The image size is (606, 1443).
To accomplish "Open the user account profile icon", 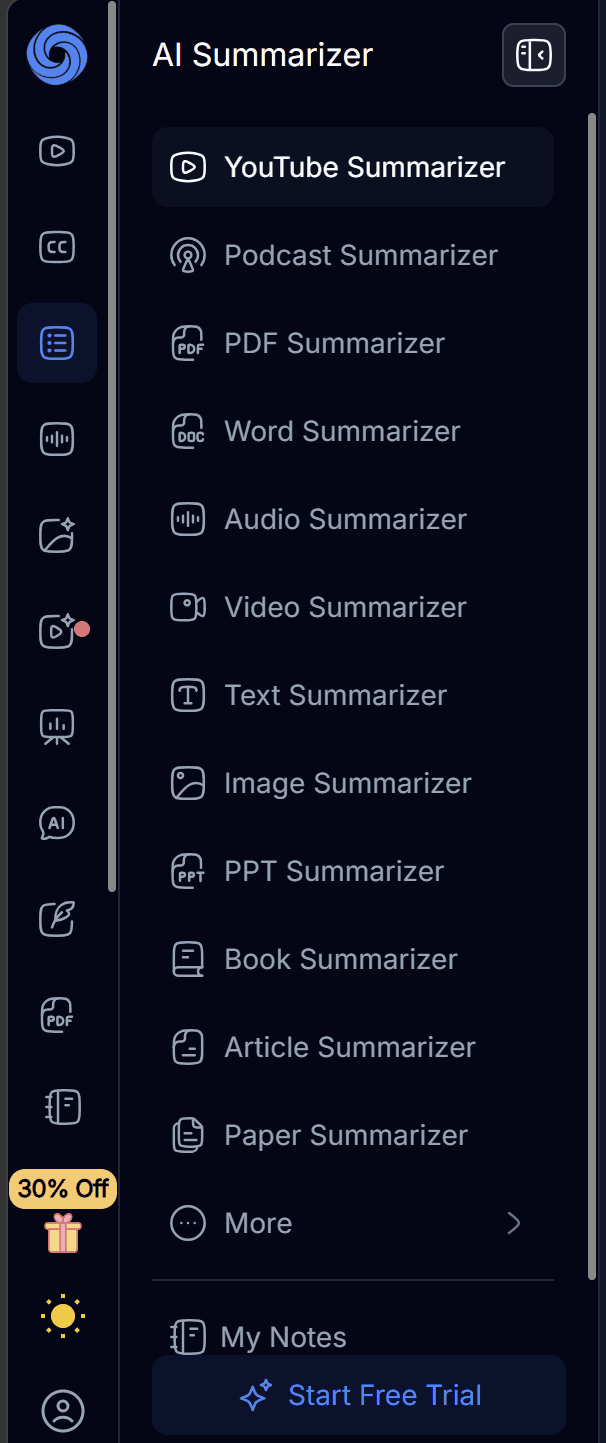I will pyautogui.click(x=63, y=1409).
